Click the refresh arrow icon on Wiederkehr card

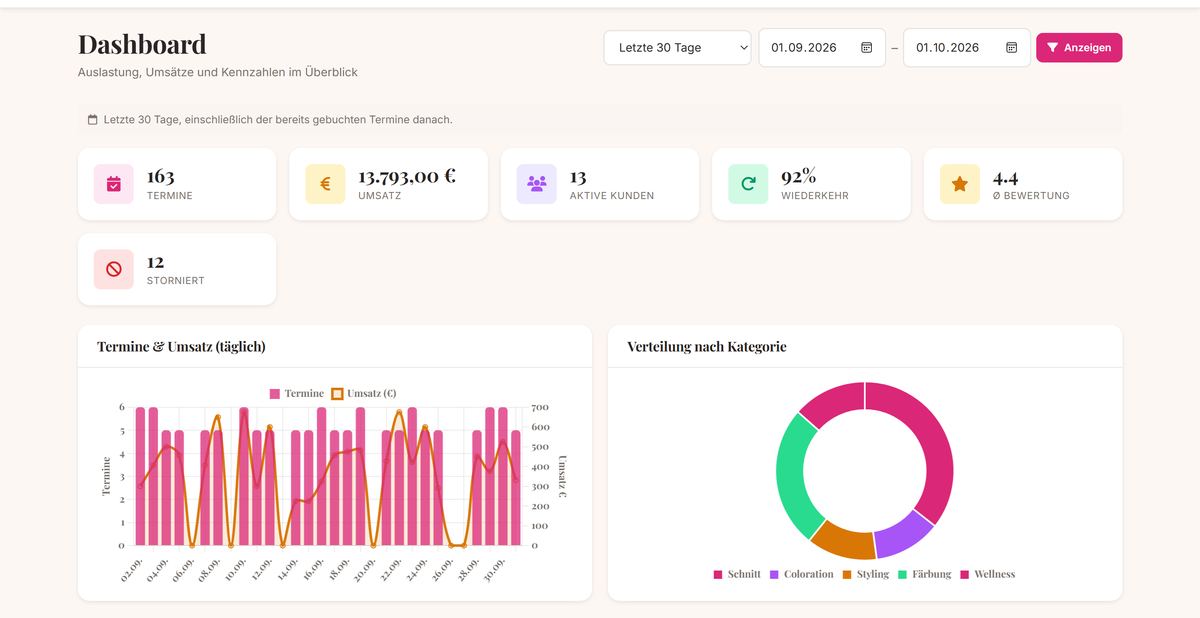pos(748,184)
